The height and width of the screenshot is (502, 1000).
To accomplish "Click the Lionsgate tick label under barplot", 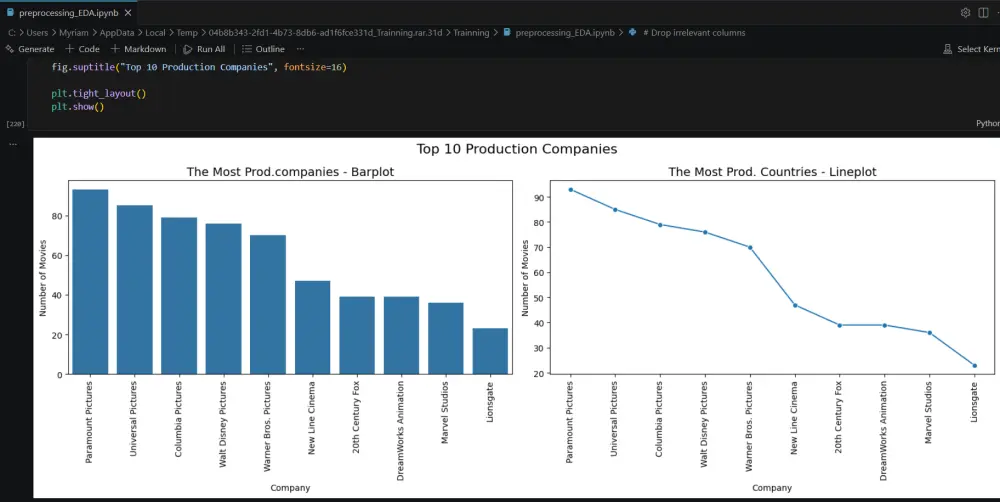I will coord(490,402).
